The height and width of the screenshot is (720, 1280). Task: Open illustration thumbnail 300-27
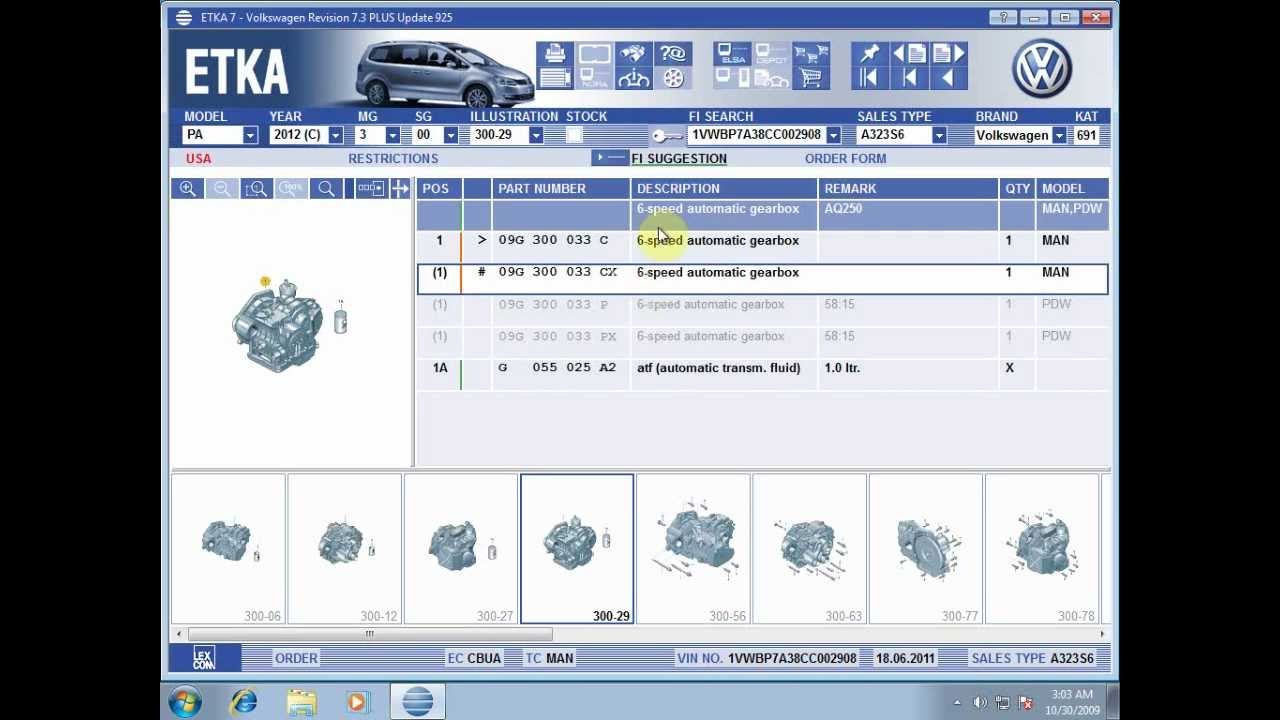point(460,549)
